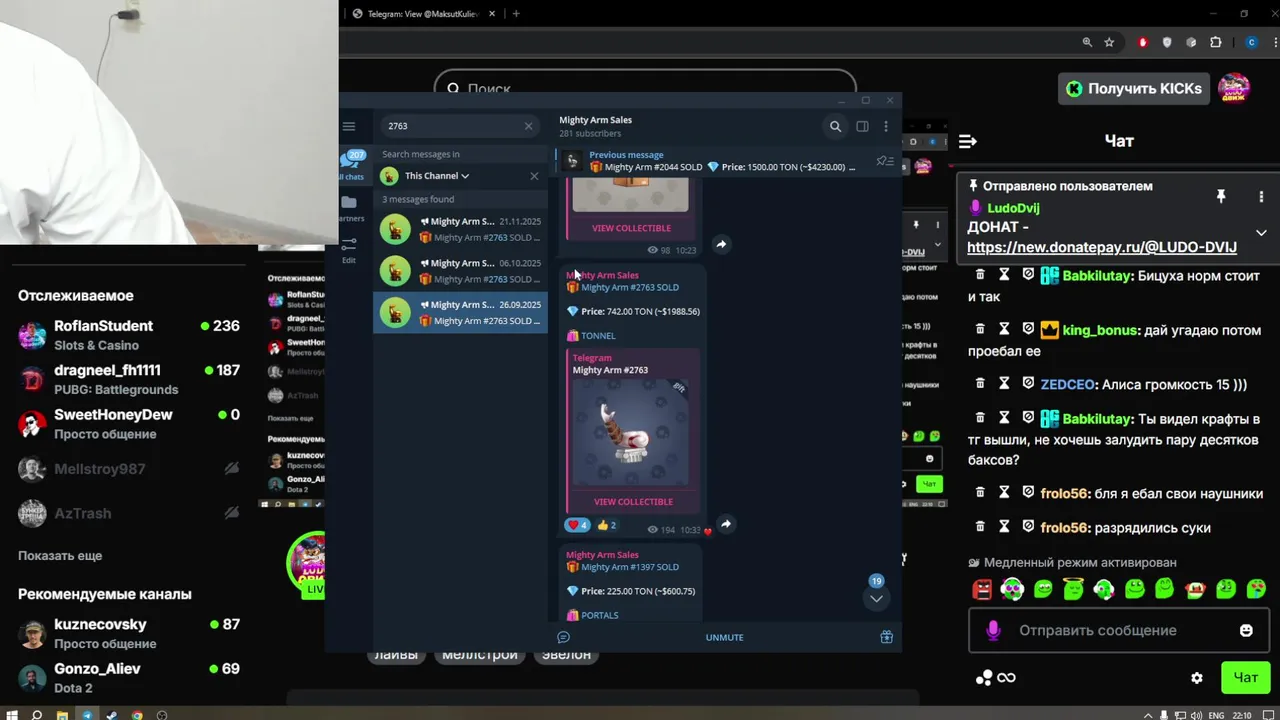The width and height of the screenshot is (1280, 720).
Task: Click UNMUTE at channel bottom
Action: (725, 637)
